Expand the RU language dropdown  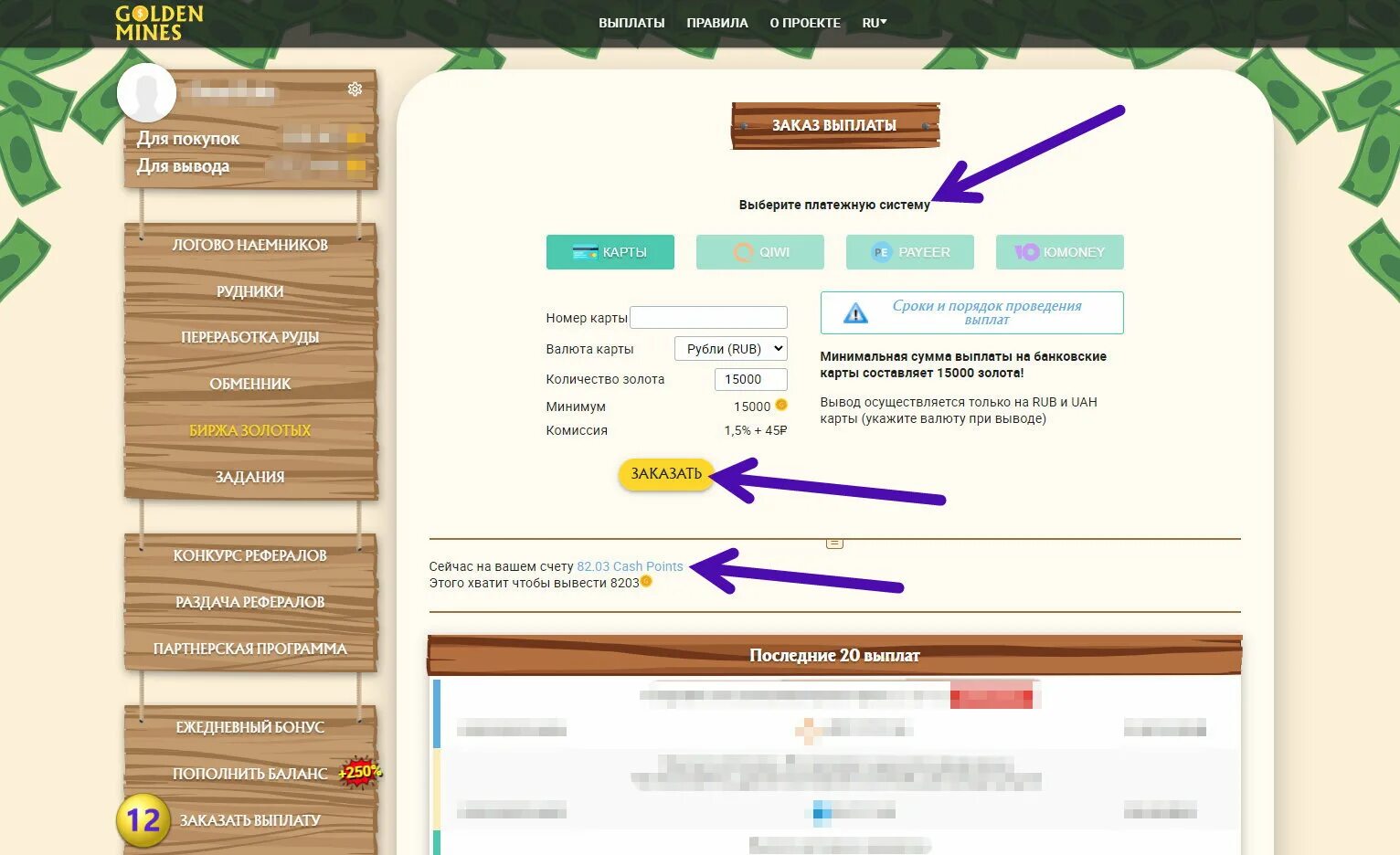[875, 23]
